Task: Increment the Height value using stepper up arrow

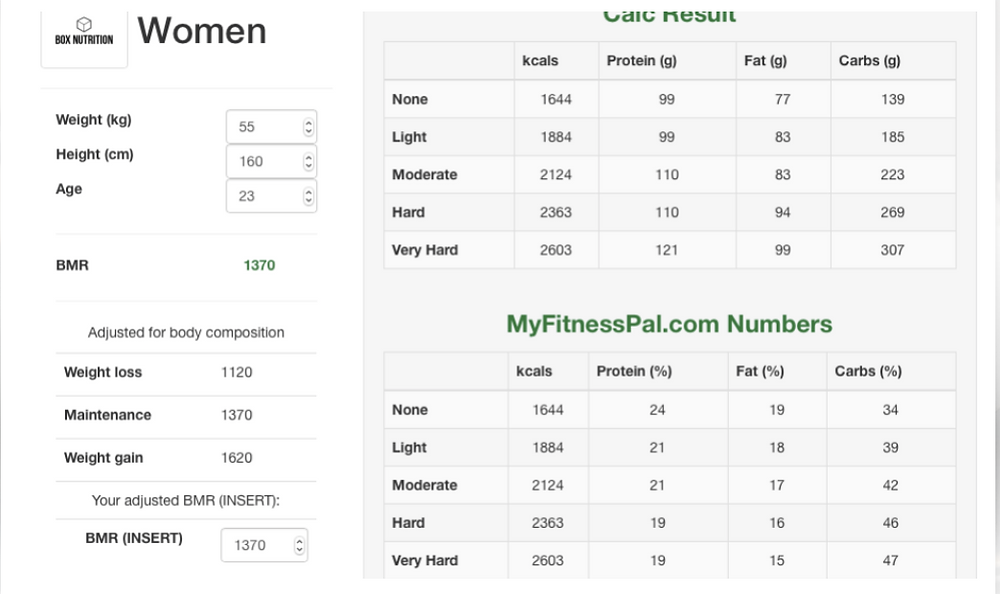Action: tap(310, 155)
